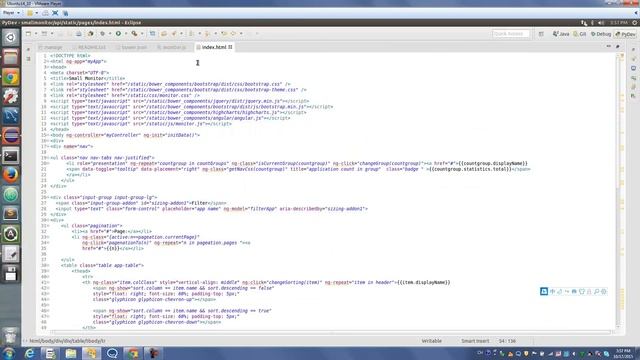640x360 pixels.
Task: Click the Windows Start button
Action: pyautogui.click(x=9, y=353)
